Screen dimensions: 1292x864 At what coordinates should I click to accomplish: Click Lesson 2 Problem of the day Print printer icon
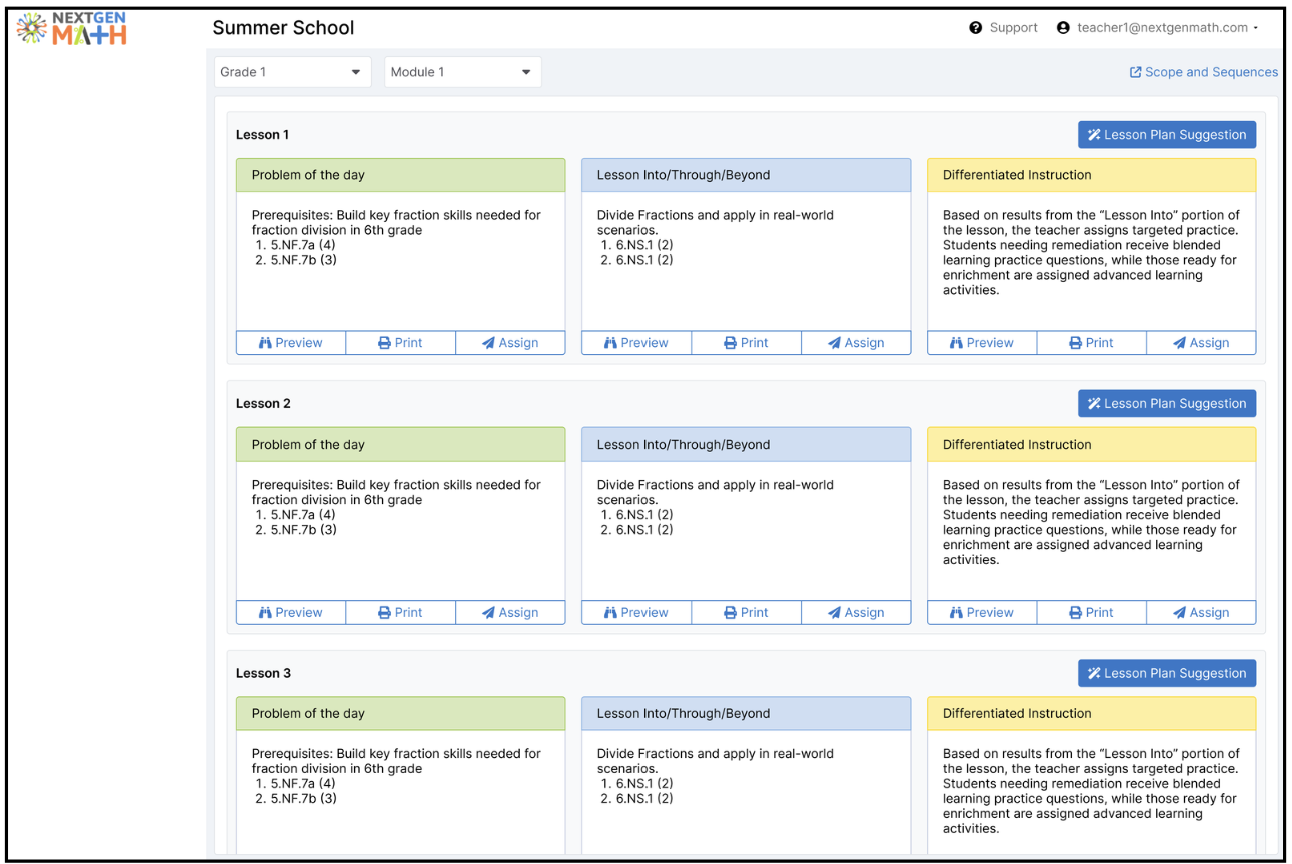coord(384,613)
